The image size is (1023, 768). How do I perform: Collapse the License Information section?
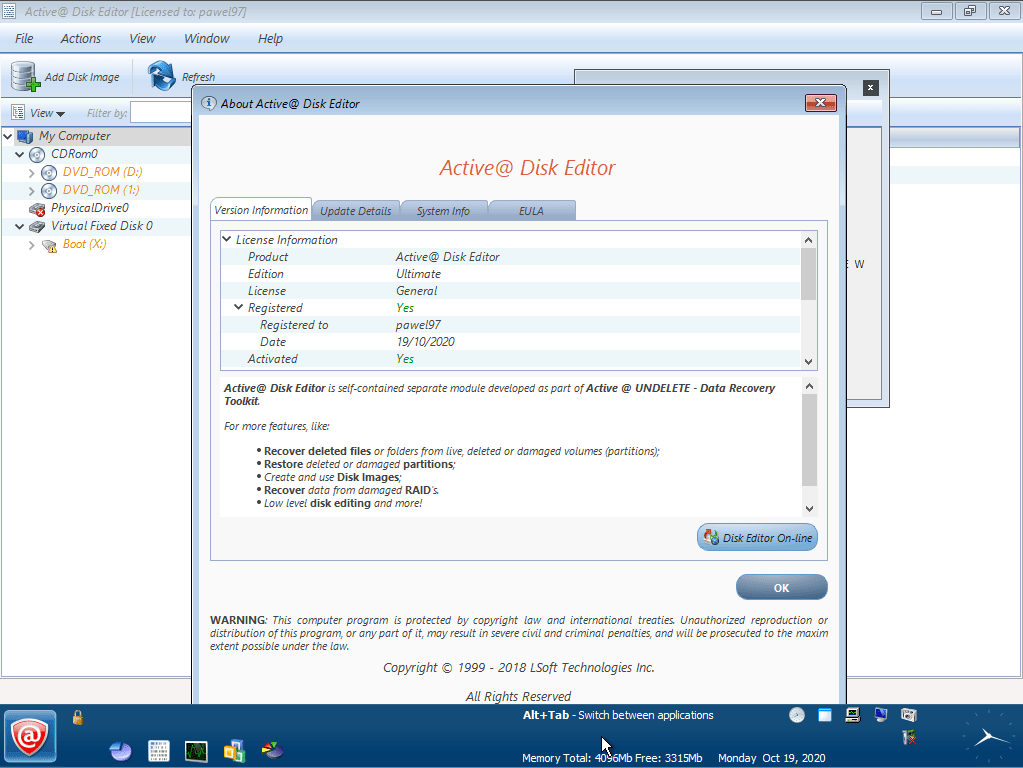pos(227,239)
